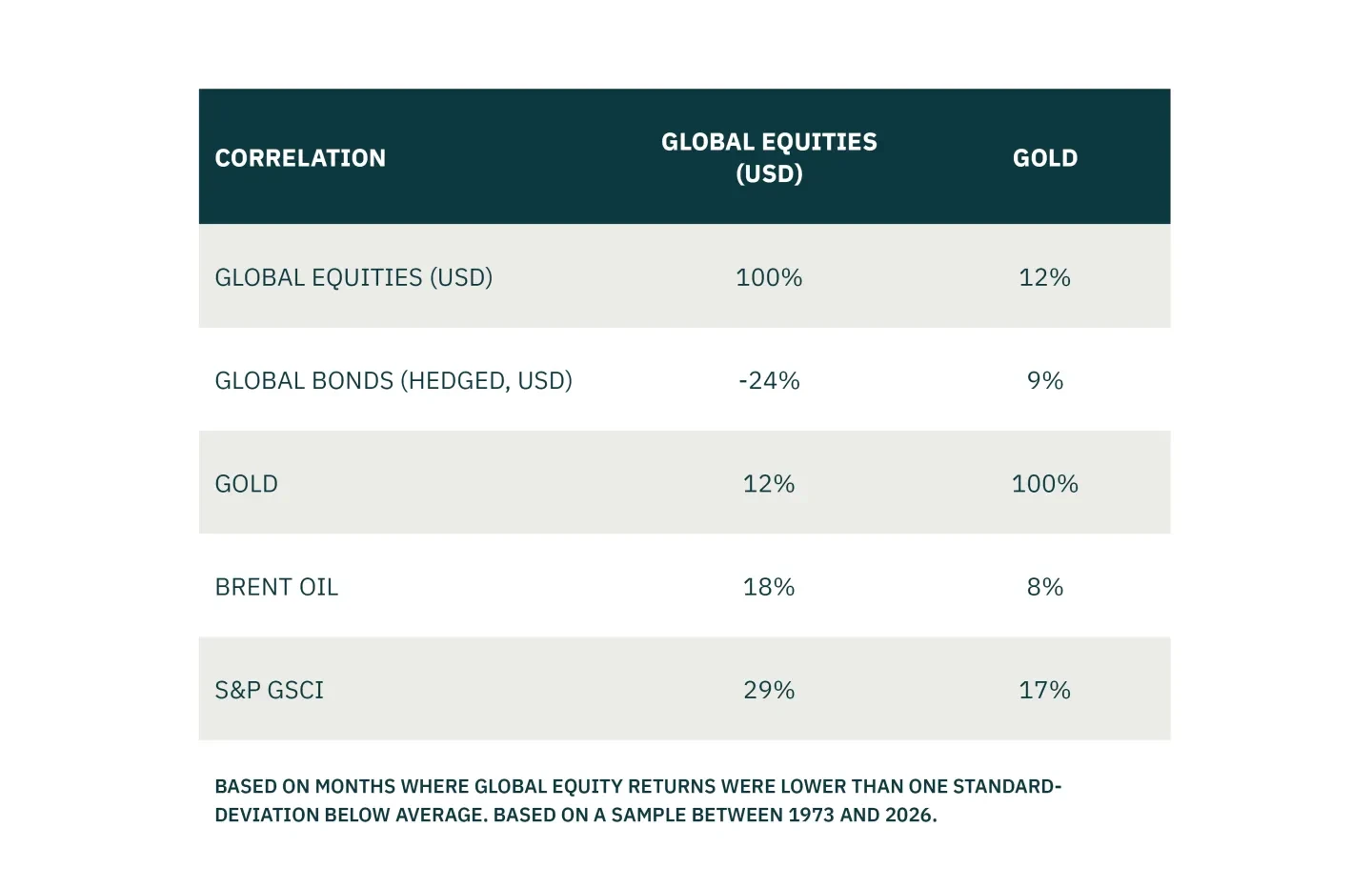The image size is (1372, 888).
Task: Select the S&P GSCI row label
Action: point(270,690)
